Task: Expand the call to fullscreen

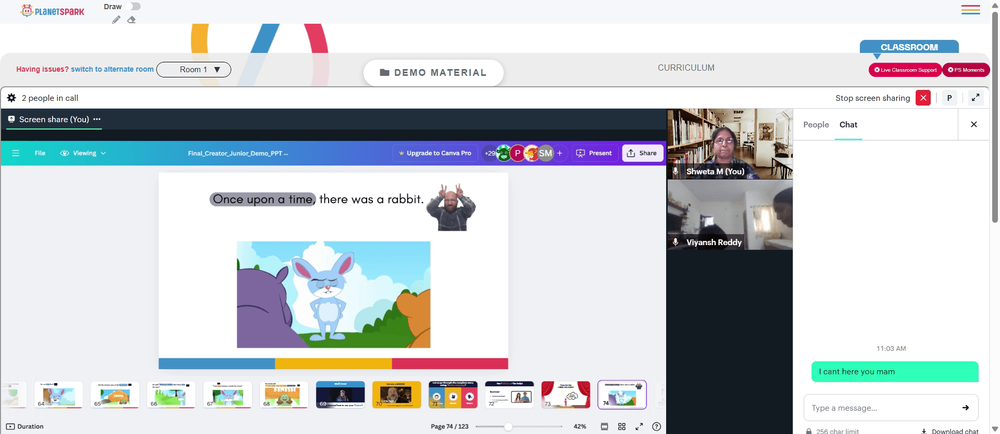Action: (x=975, y=98)
